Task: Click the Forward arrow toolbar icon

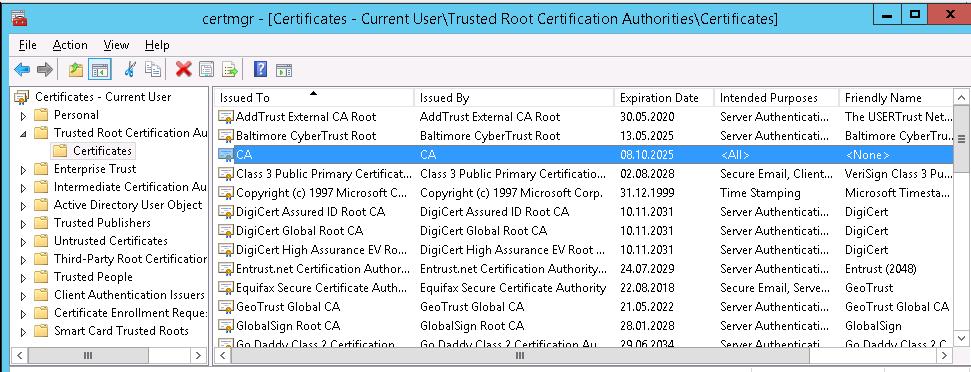Action: (x=45, y=70)
